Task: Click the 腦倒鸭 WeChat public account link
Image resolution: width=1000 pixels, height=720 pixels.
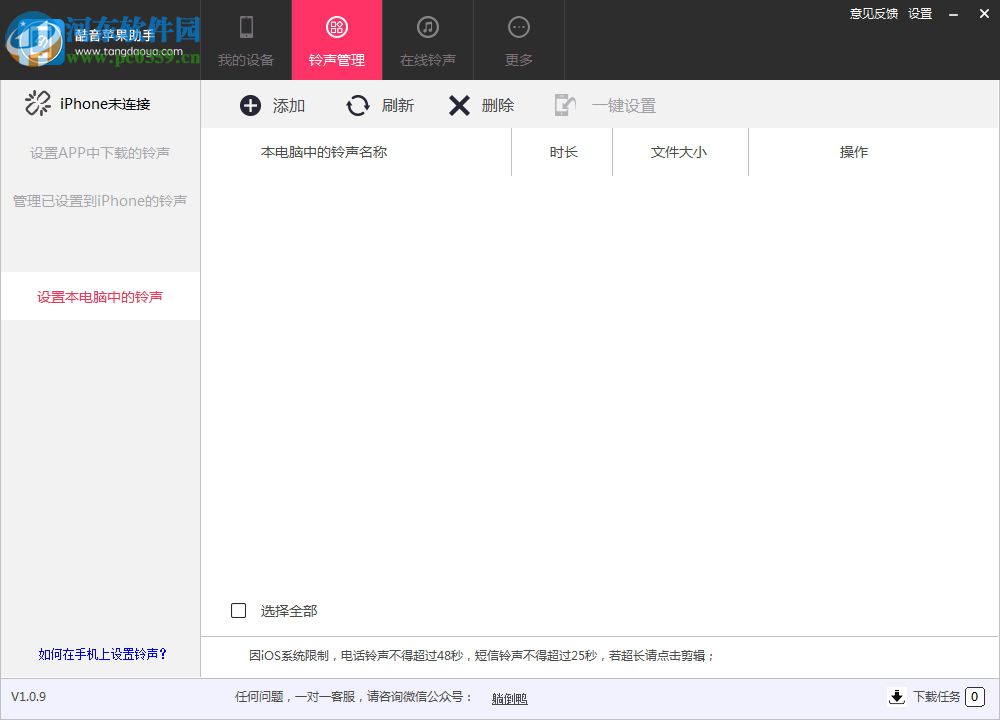Action: (x=509, y=697)
